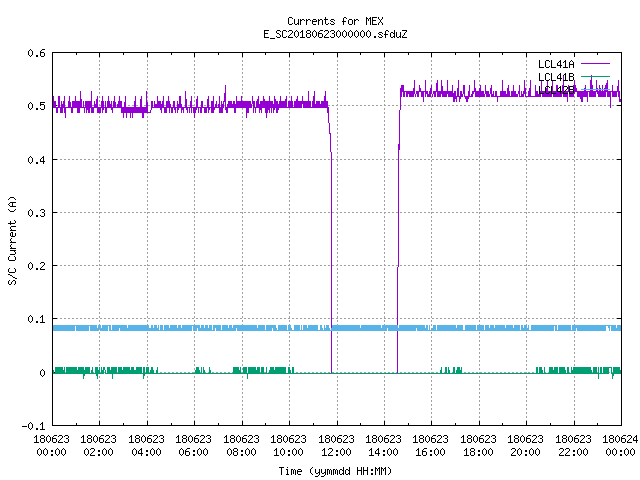
Task: Click the y-axis tick value 0.3
Action: (x=36, y=213)
